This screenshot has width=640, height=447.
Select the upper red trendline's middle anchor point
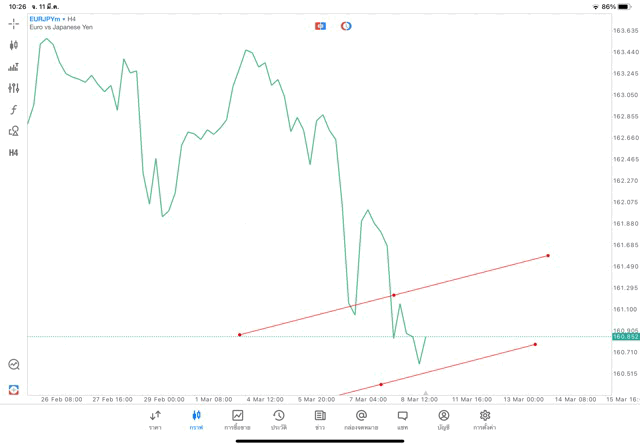coord(394,295)
